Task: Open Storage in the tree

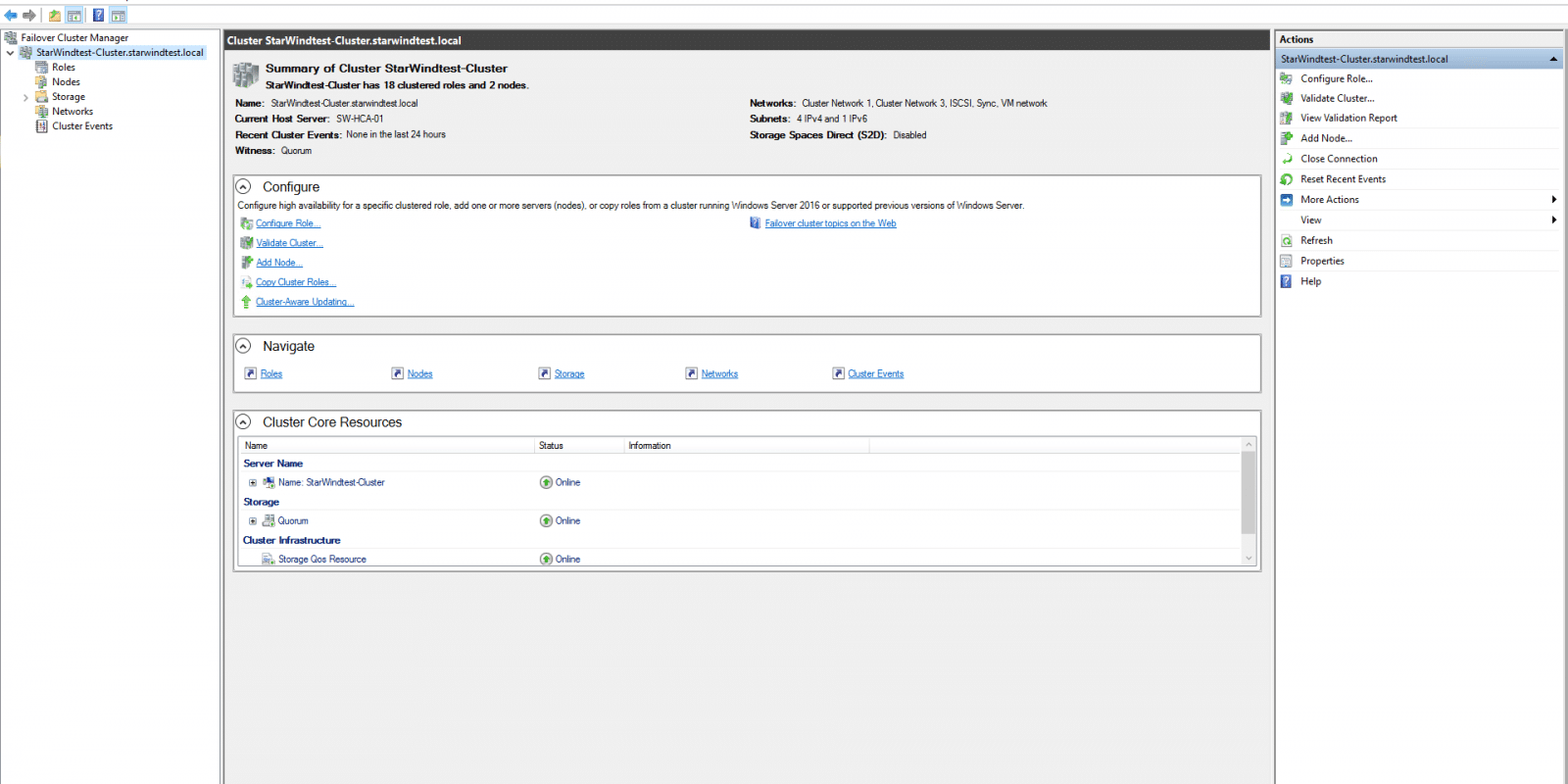Action: point(69,97)
